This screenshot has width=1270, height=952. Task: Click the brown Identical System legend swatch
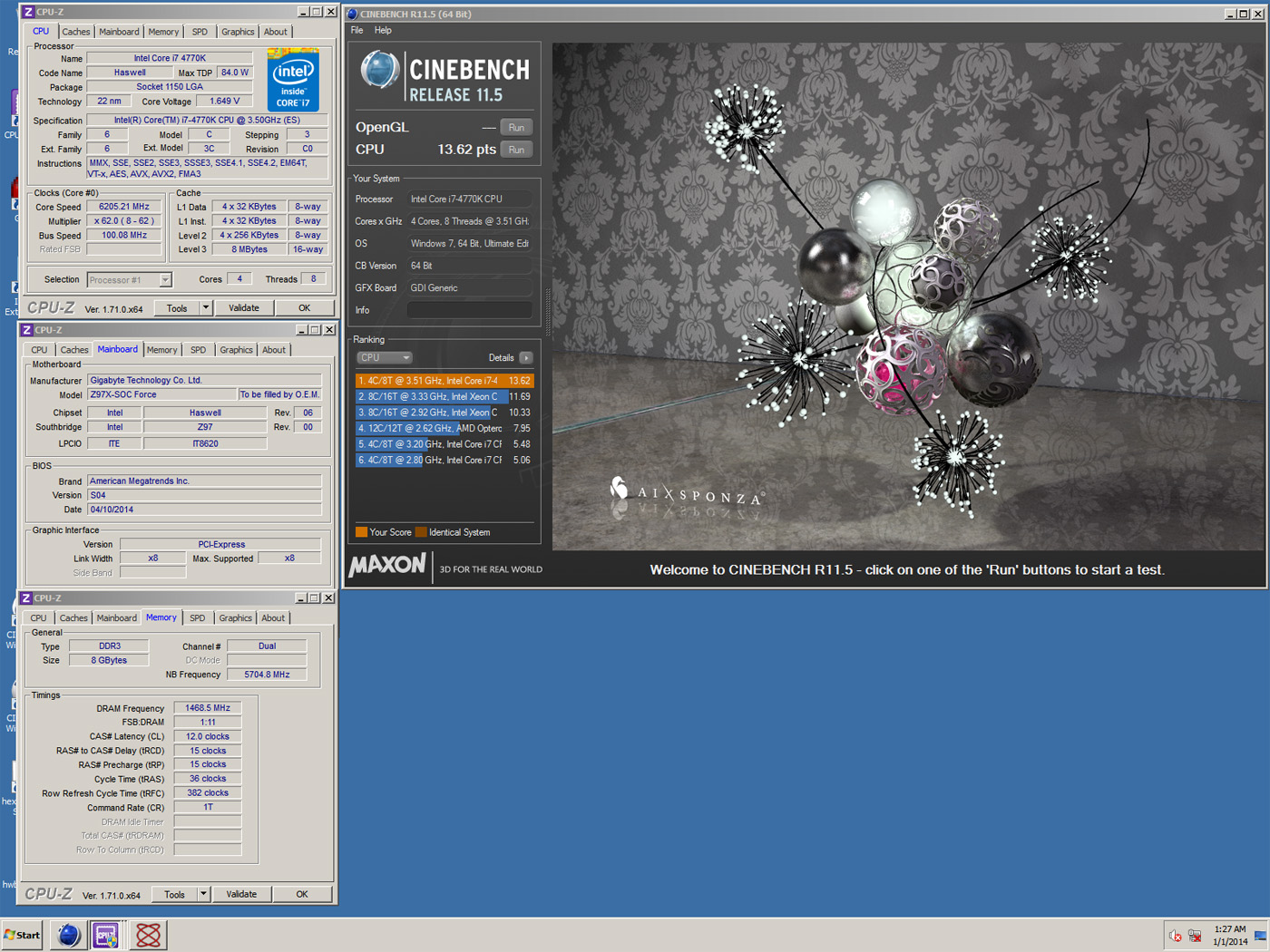tap(421, 532)
